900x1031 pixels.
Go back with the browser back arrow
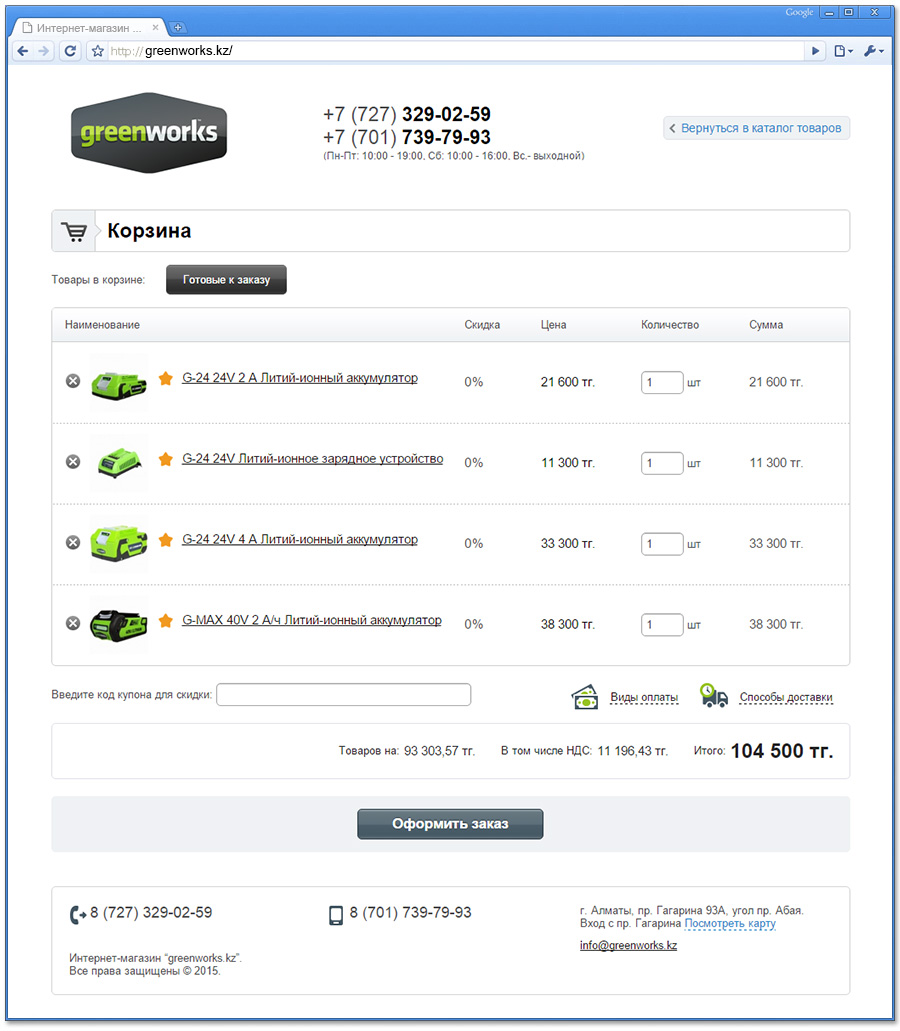[x=22, y=51]
